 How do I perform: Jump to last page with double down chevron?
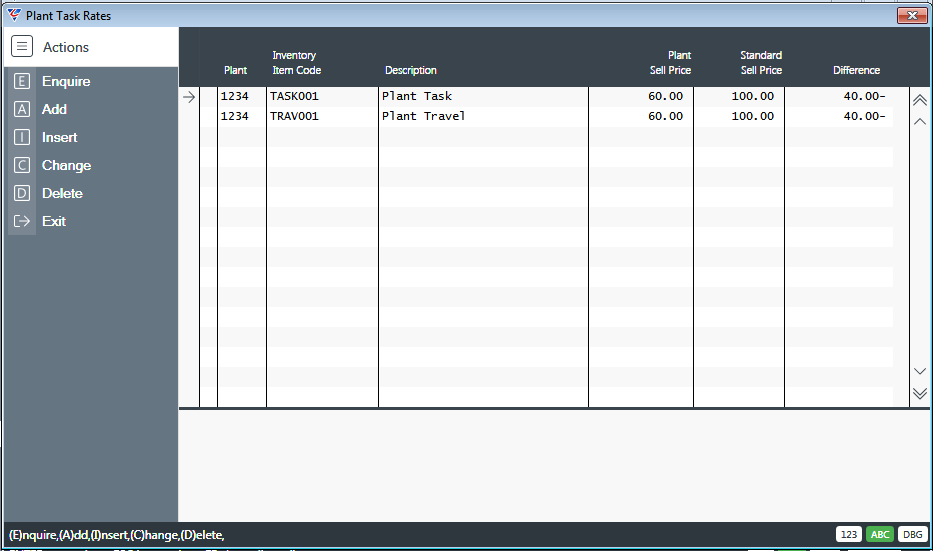[x=920, y=393]
